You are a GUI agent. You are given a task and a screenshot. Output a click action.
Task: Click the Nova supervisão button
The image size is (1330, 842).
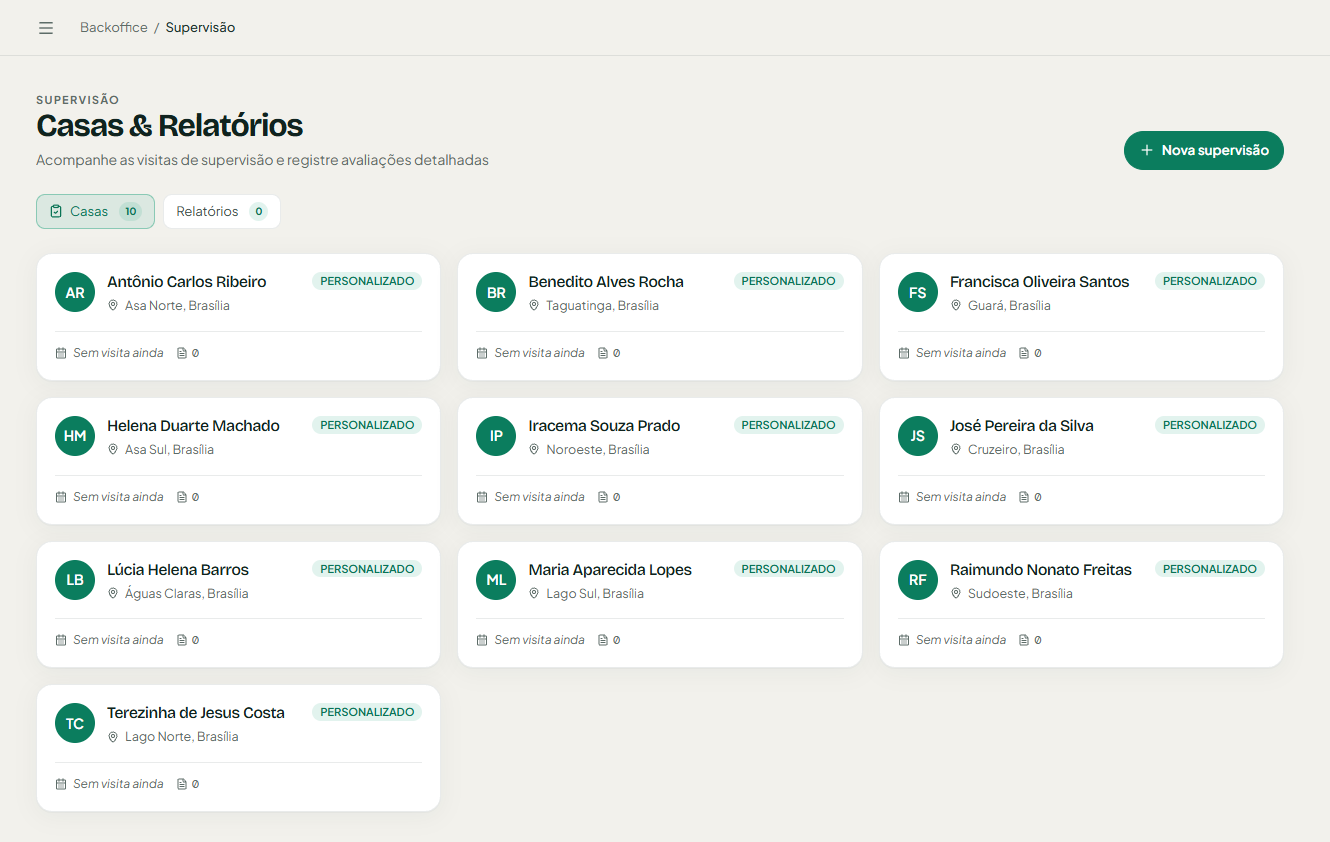click(x=1204, y=150)
